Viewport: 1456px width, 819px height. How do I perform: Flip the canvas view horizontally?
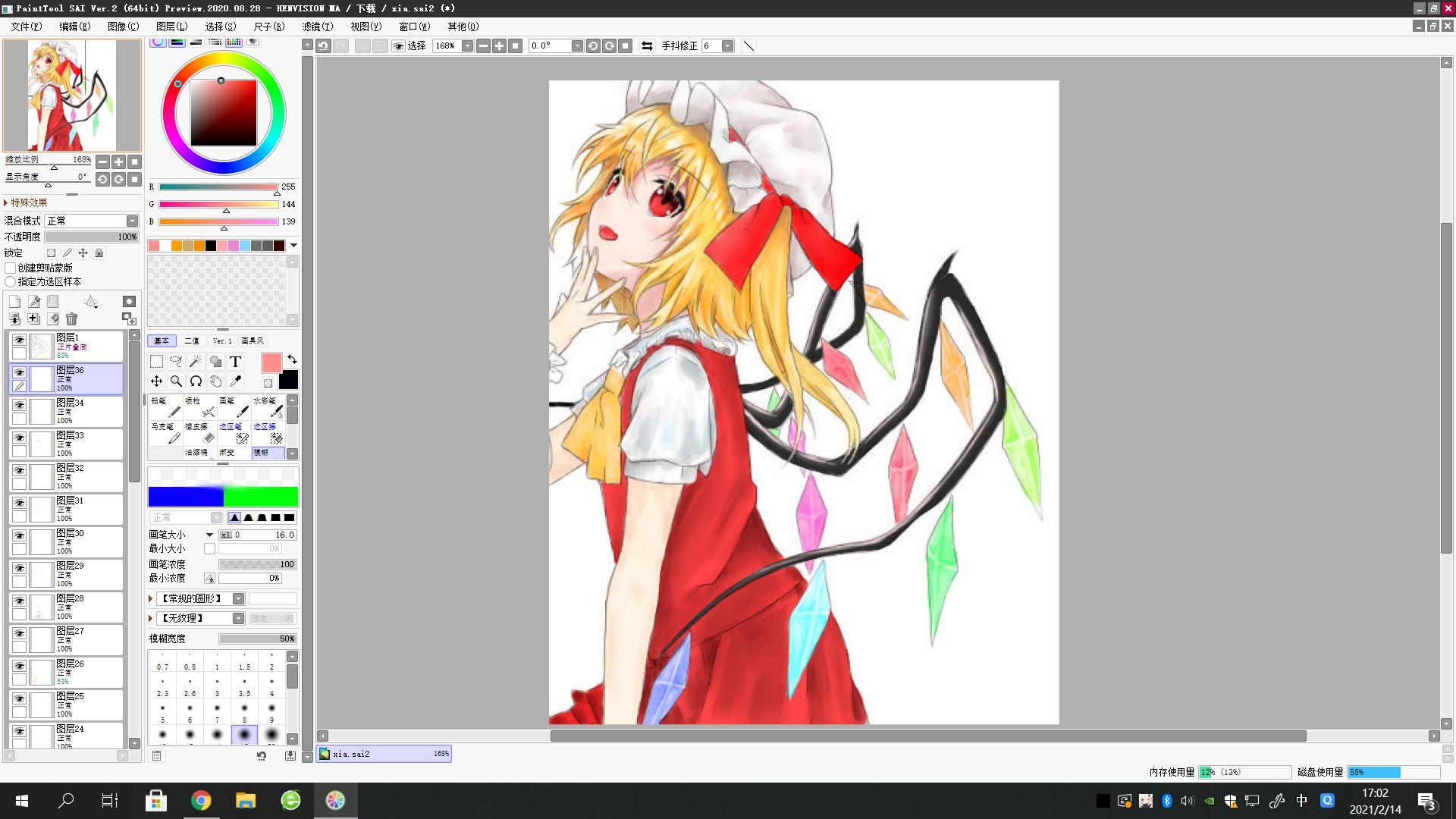[647, 46]
